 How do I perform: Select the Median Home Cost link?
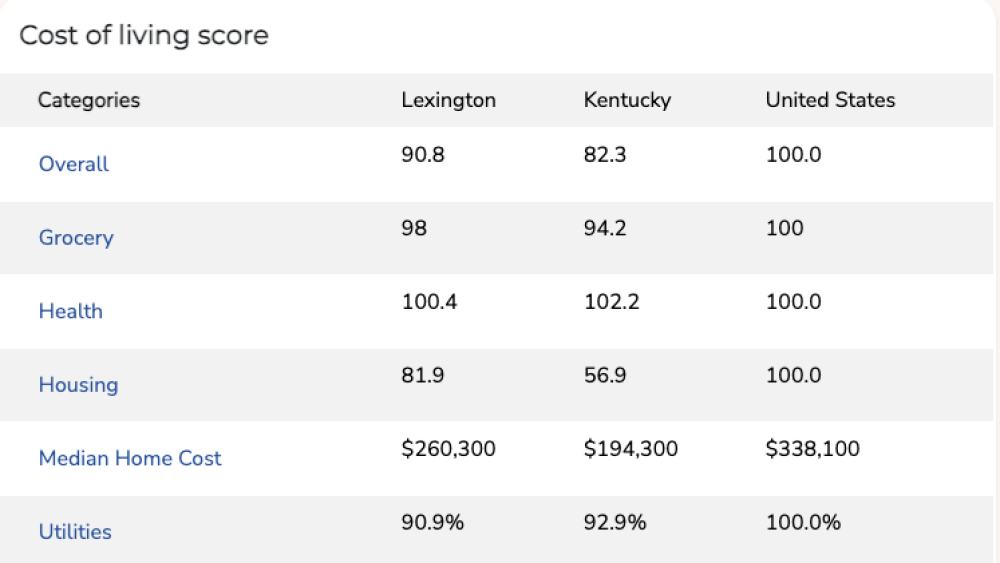point(130,458)
